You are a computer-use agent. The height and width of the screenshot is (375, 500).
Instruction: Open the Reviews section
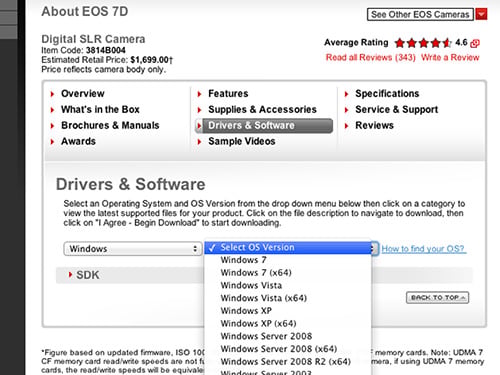coord(374,125)
